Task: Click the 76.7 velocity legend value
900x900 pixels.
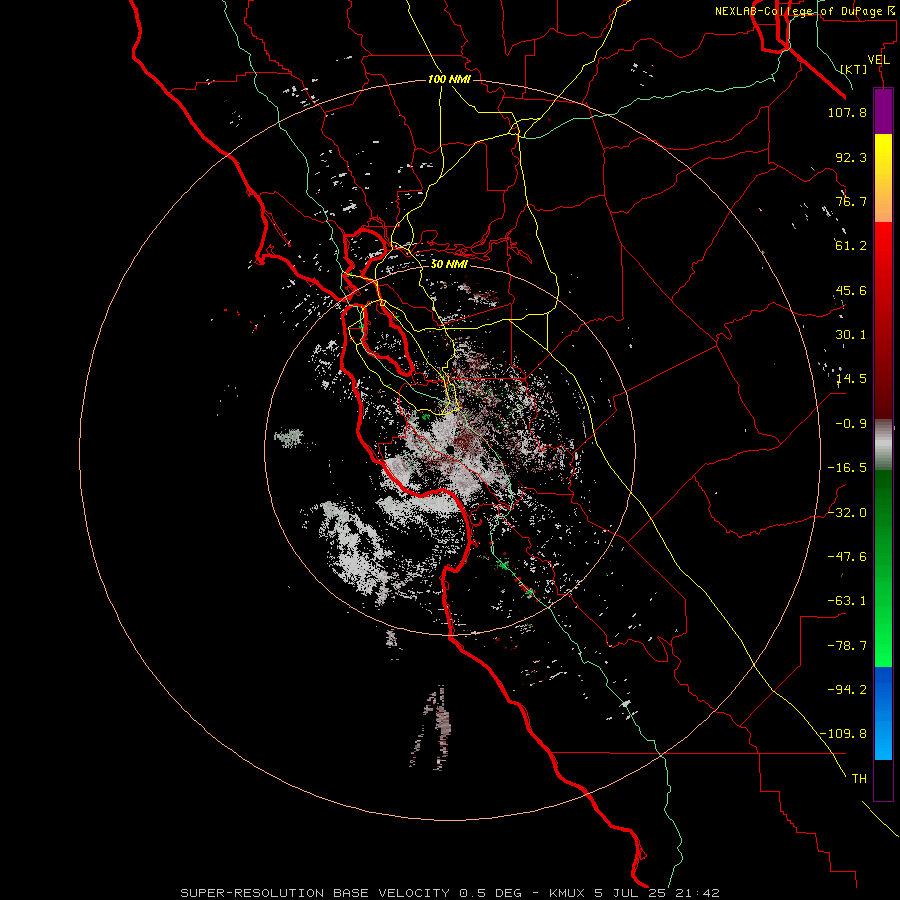Action: (x=851, y=201)
